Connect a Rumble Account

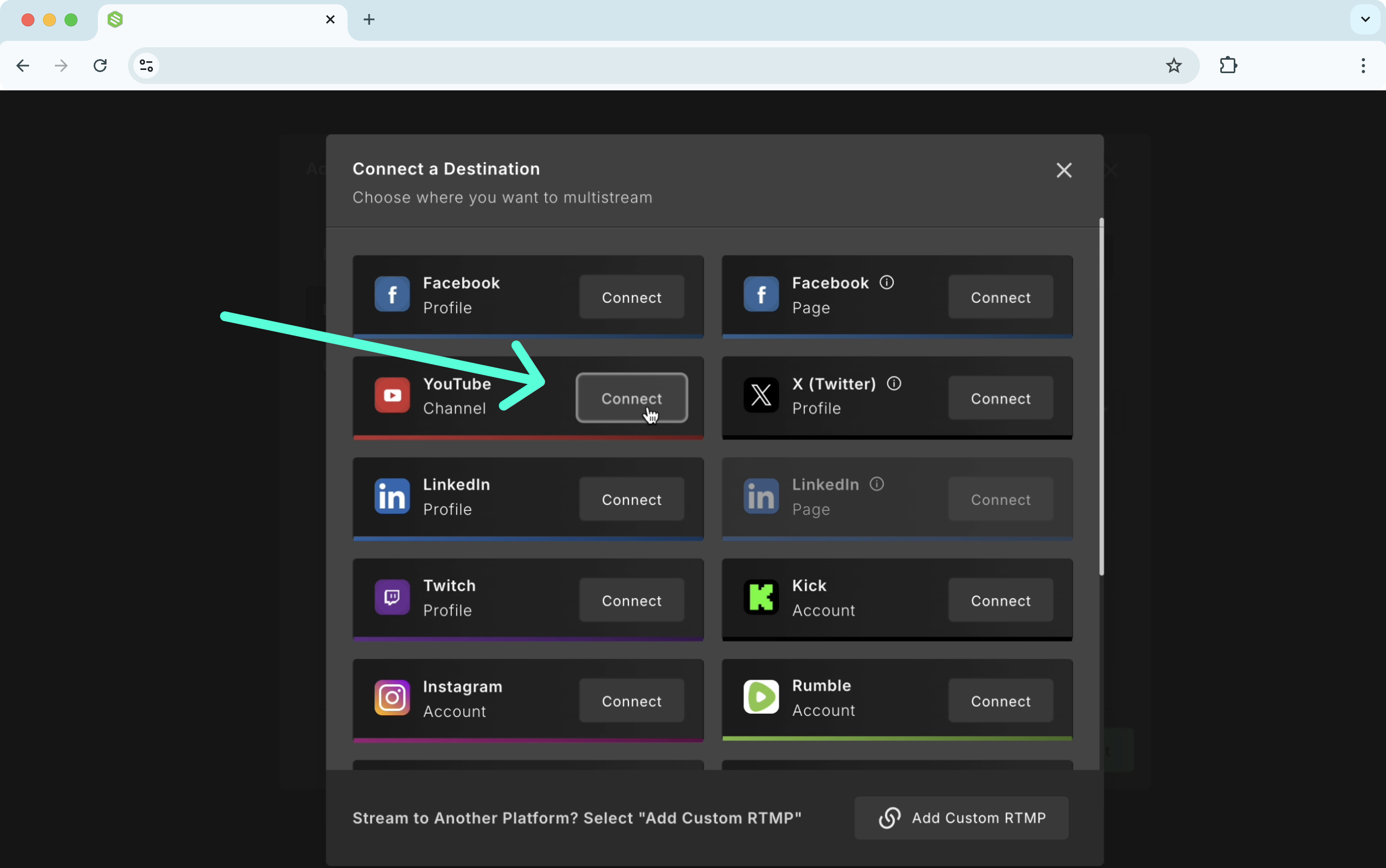(1001, 701)
